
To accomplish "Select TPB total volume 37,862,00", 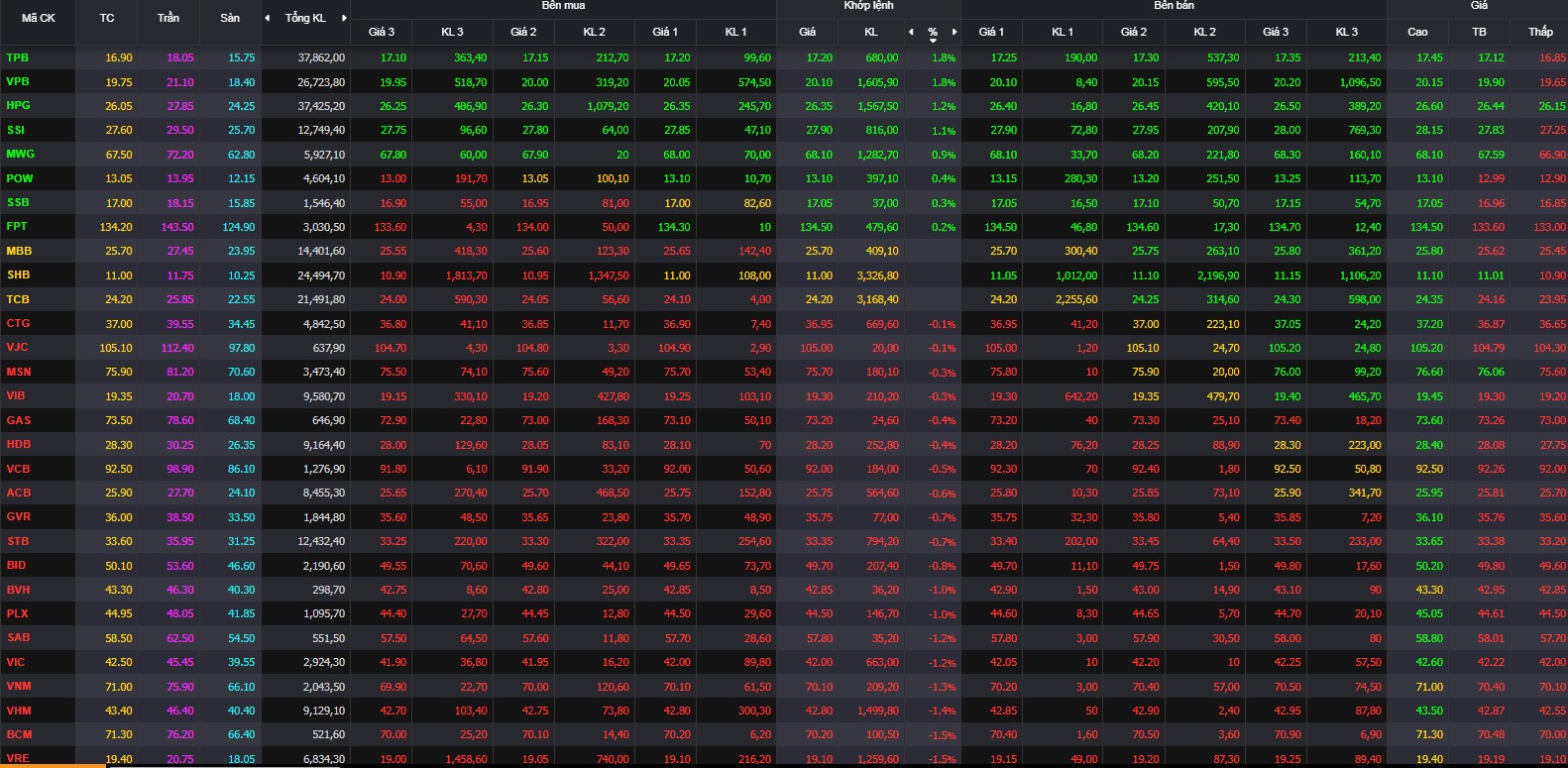I will [x=321, y=57].
